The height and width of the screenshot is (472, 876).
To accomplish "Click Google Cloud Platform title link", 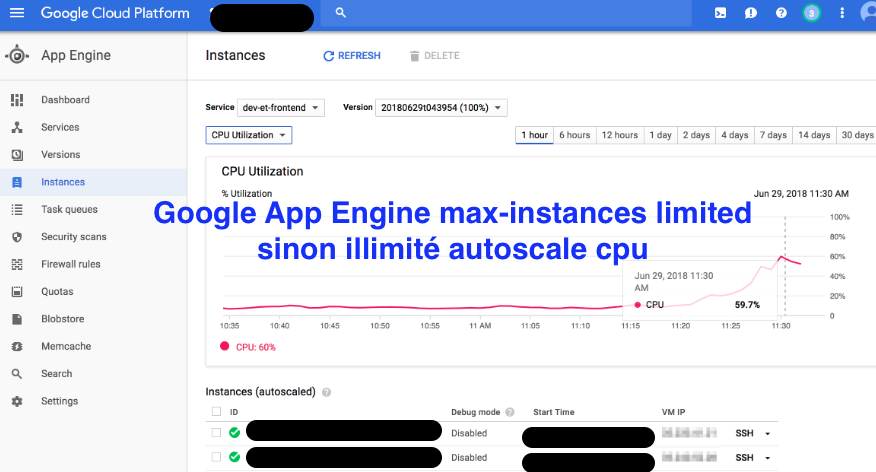I will click(115, 13).
